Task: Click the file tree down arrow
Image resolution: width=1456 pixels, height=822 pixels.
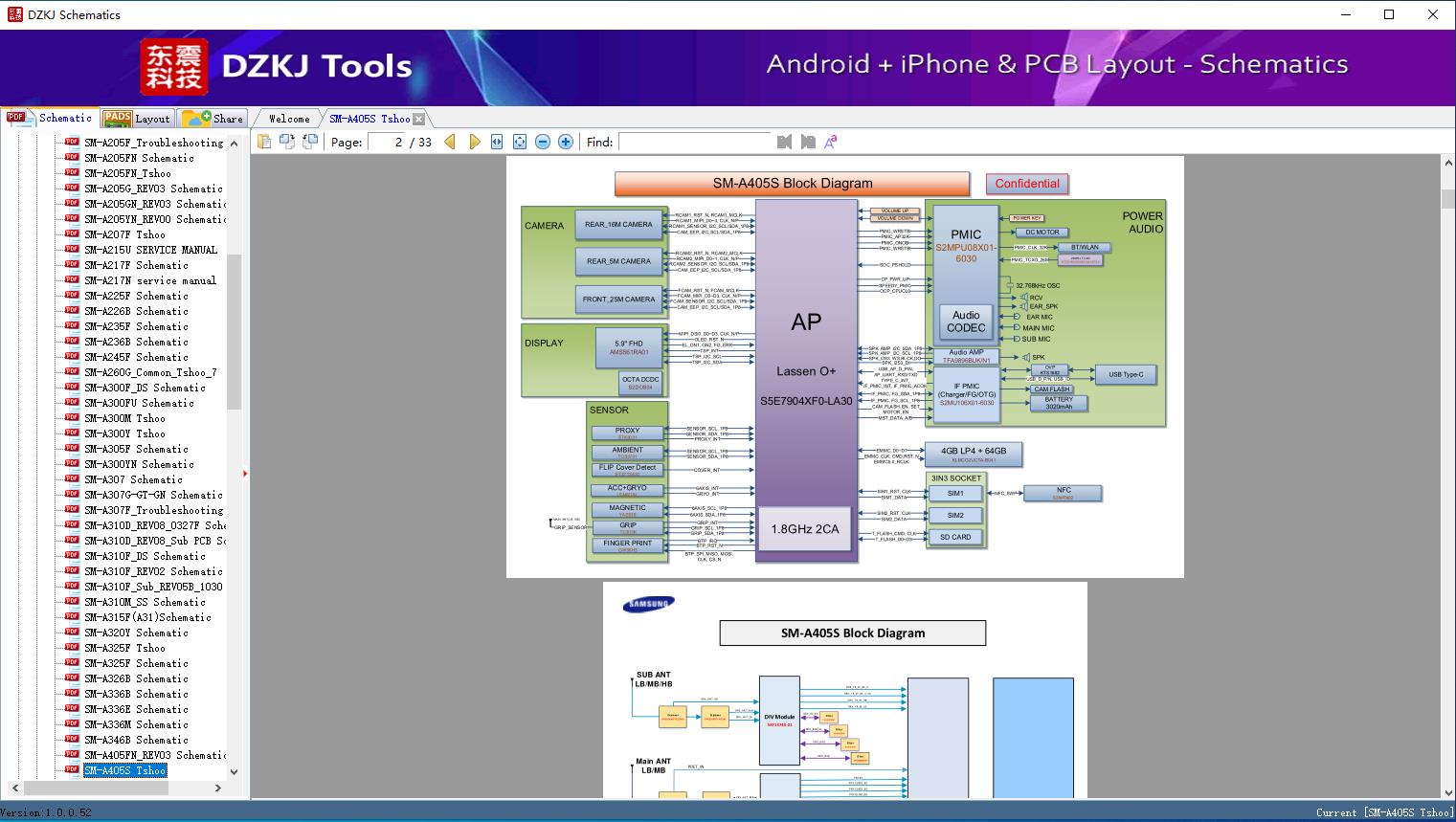Action: tap(235, 771)
